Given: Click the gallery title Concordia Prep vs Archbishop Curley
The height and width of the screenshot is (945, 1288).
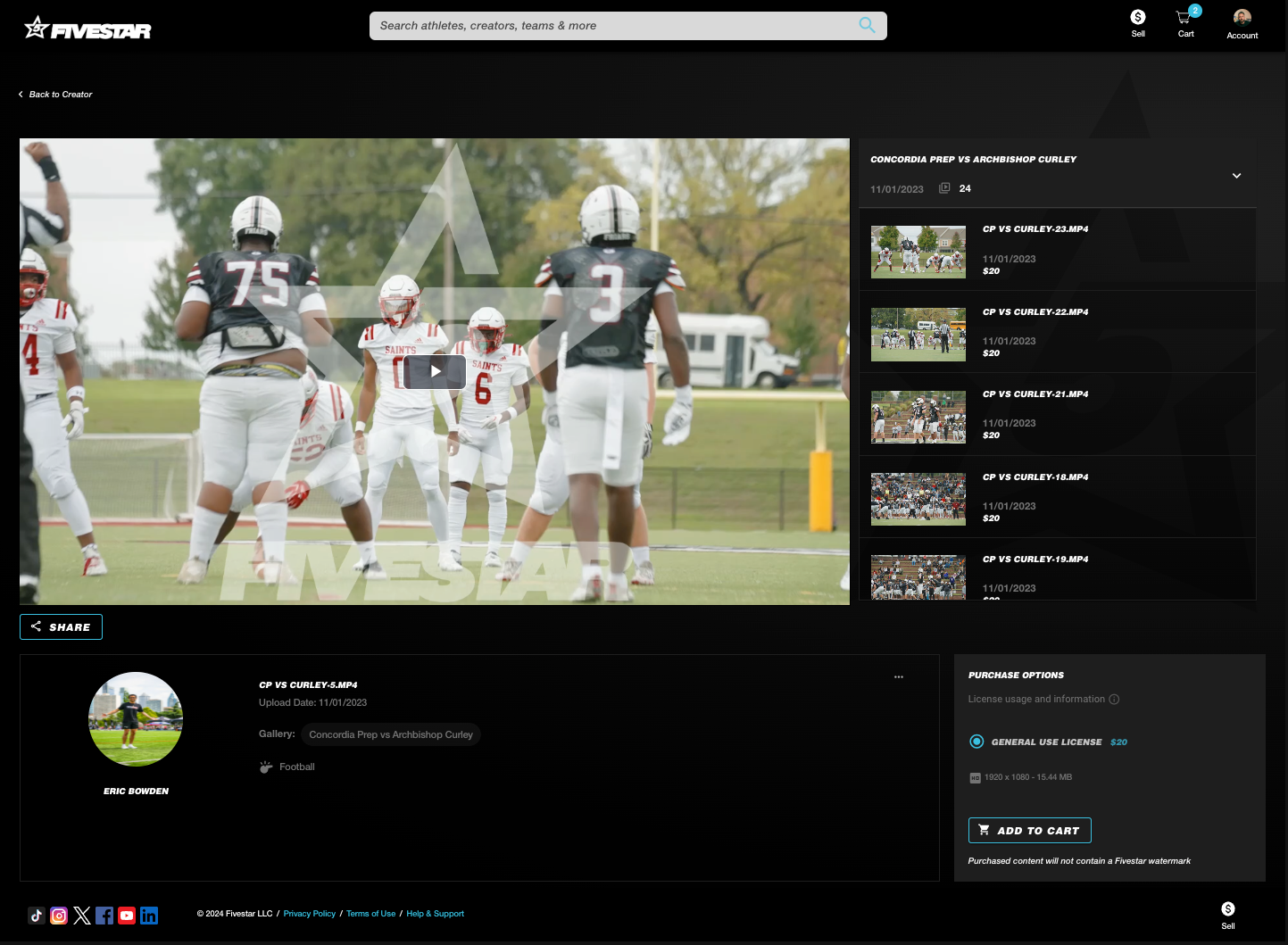Looking at the screenshot, I should (x=973, y=160).
